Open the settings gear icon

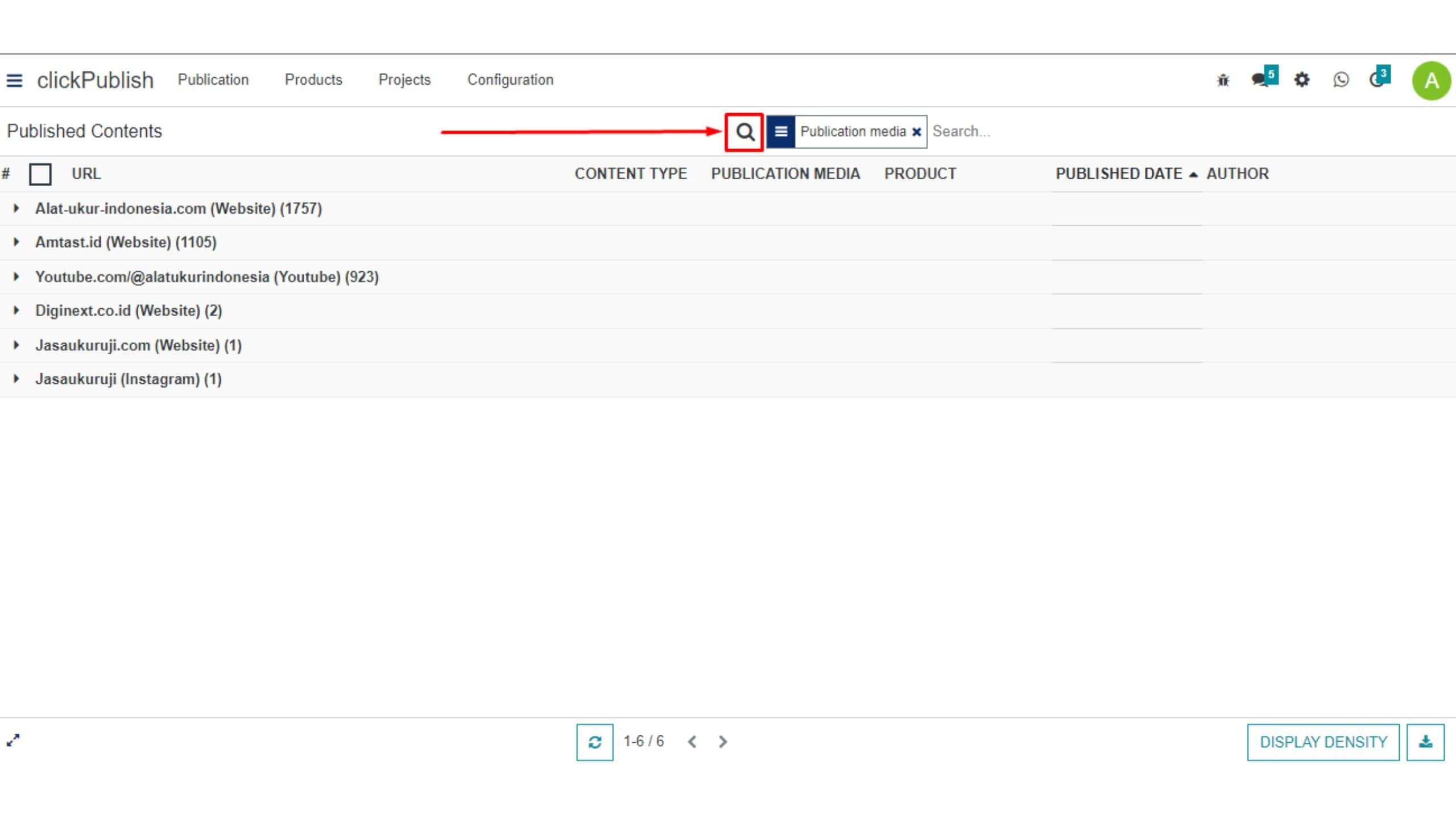tap(1302, 80)
